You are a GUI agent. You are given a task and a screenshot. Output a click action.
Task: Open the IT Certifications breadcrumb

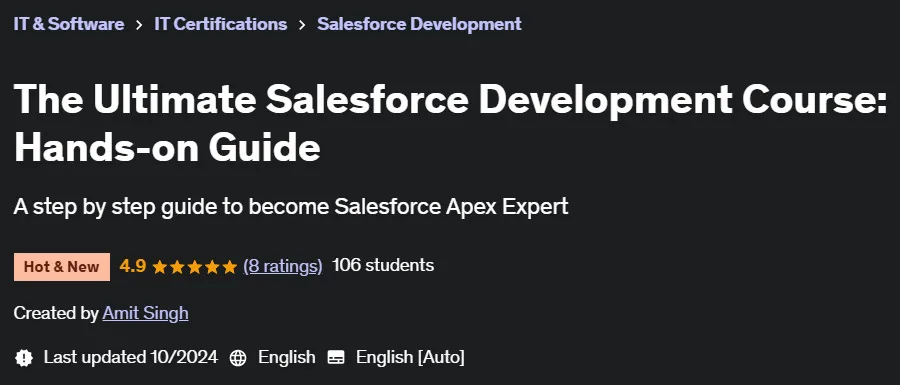pyautogui.click(x=220, y=24)
